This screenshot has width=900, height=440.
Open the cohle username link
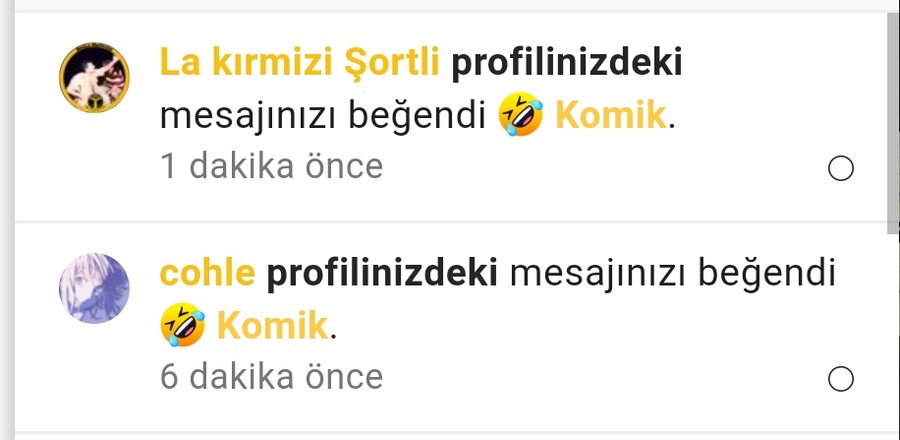(207, 273)
